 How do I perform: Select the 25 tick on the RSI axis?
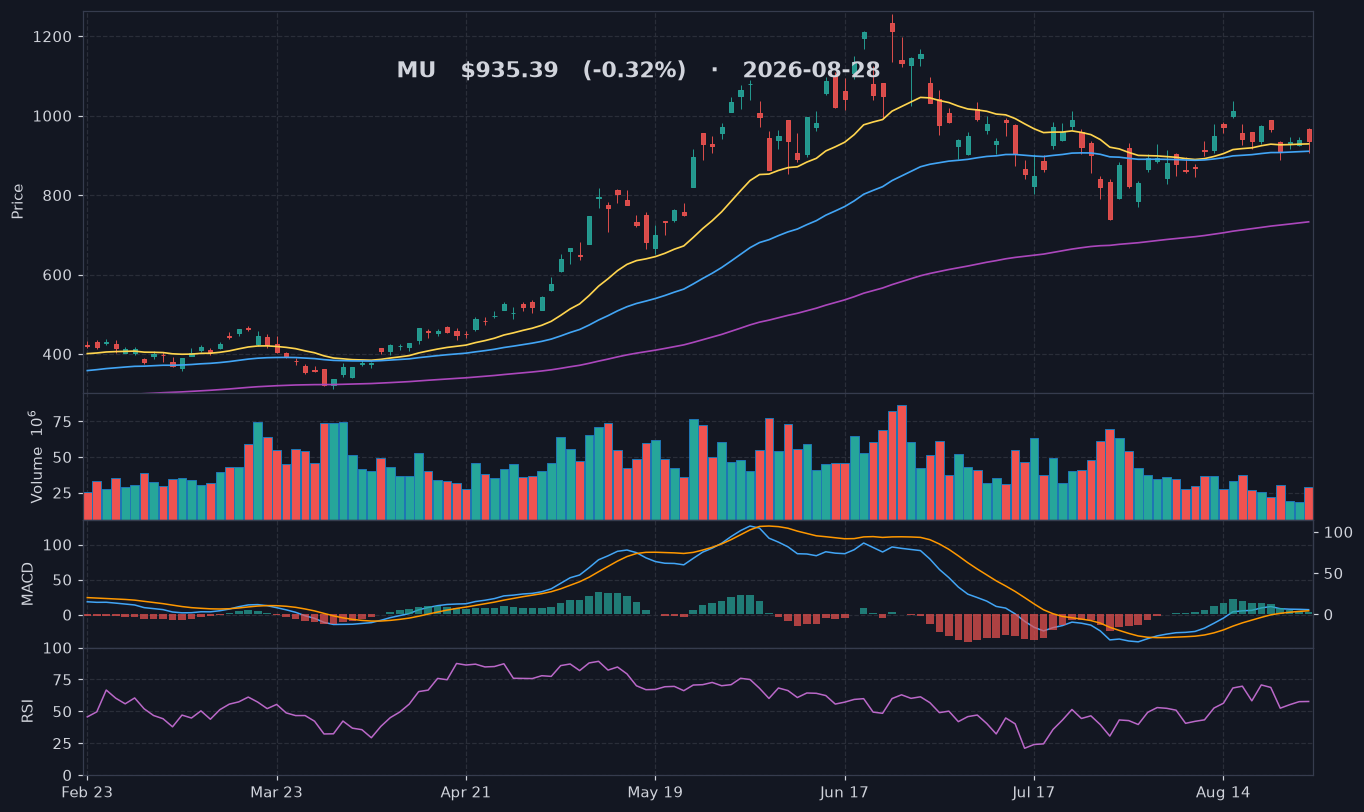63,744
